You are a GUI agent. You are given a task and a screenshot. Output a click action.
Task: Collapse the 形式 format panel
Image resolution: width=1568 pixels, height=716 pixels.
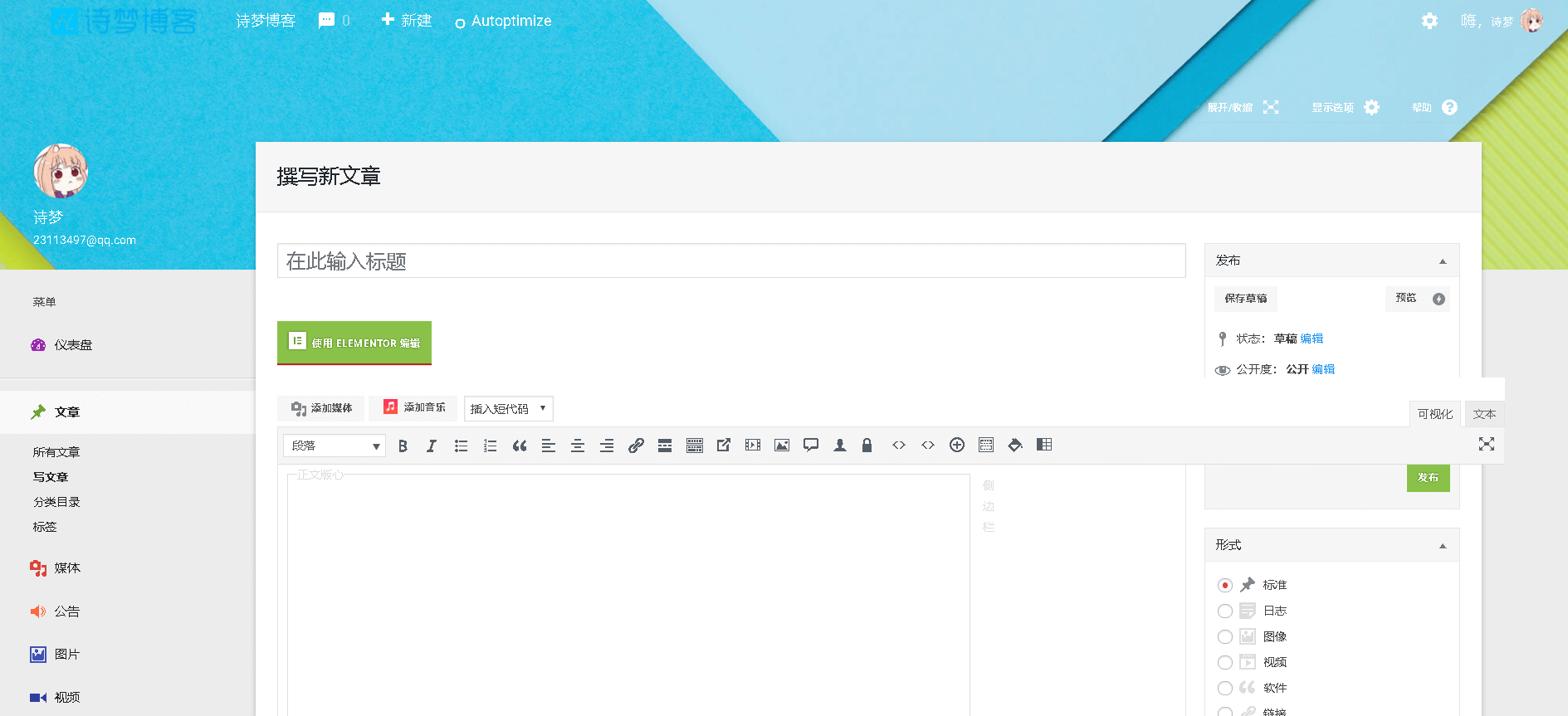click(1443, 546)
